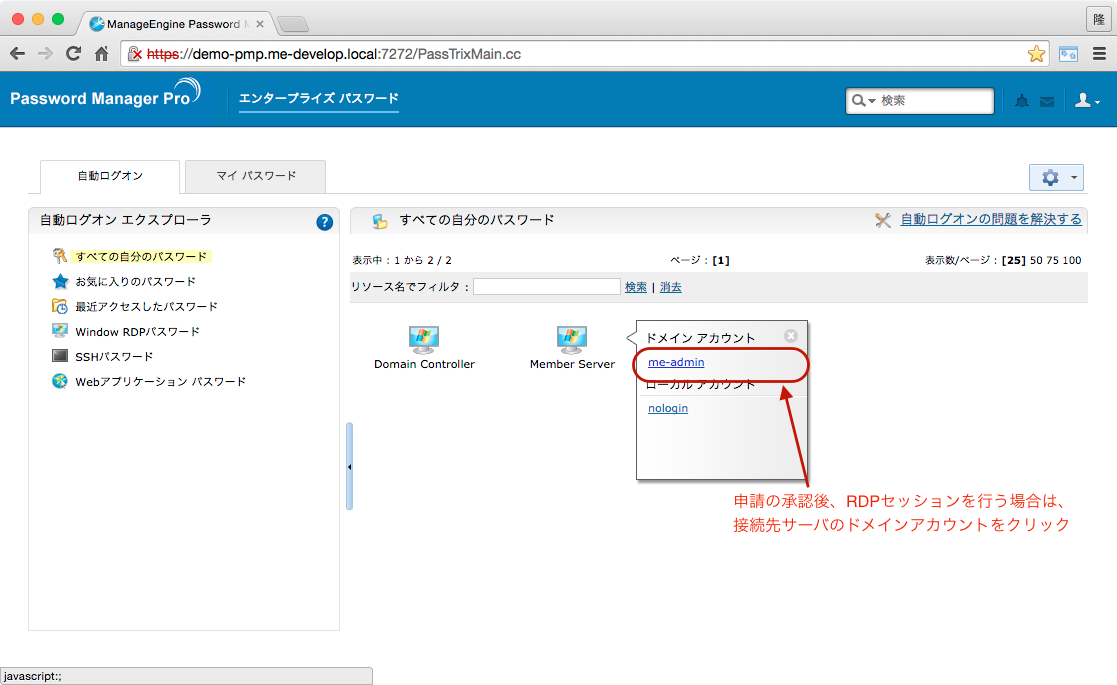Open the Domain Controller resource icon
Screen dimensions: 1117x685
[x=424, y=340]
